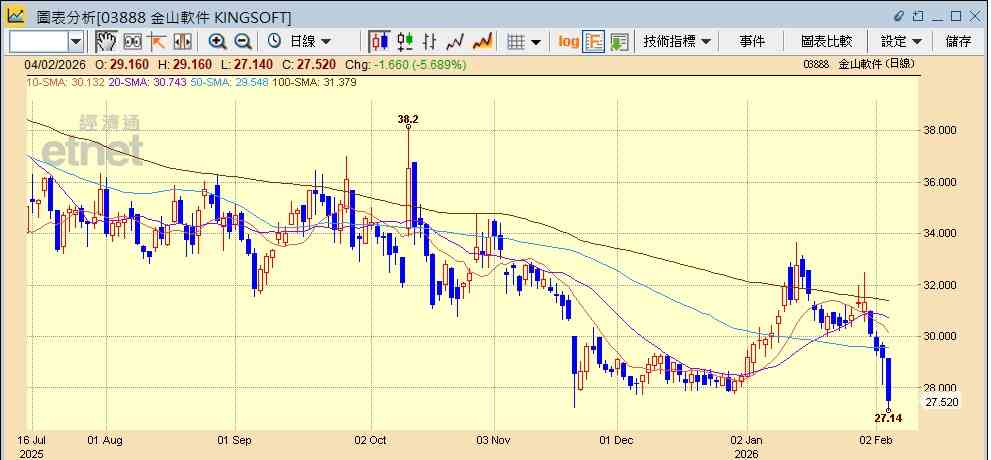991x460 pixels.
Task: Open the stock code combo box arrow
Action: (76, 42)
